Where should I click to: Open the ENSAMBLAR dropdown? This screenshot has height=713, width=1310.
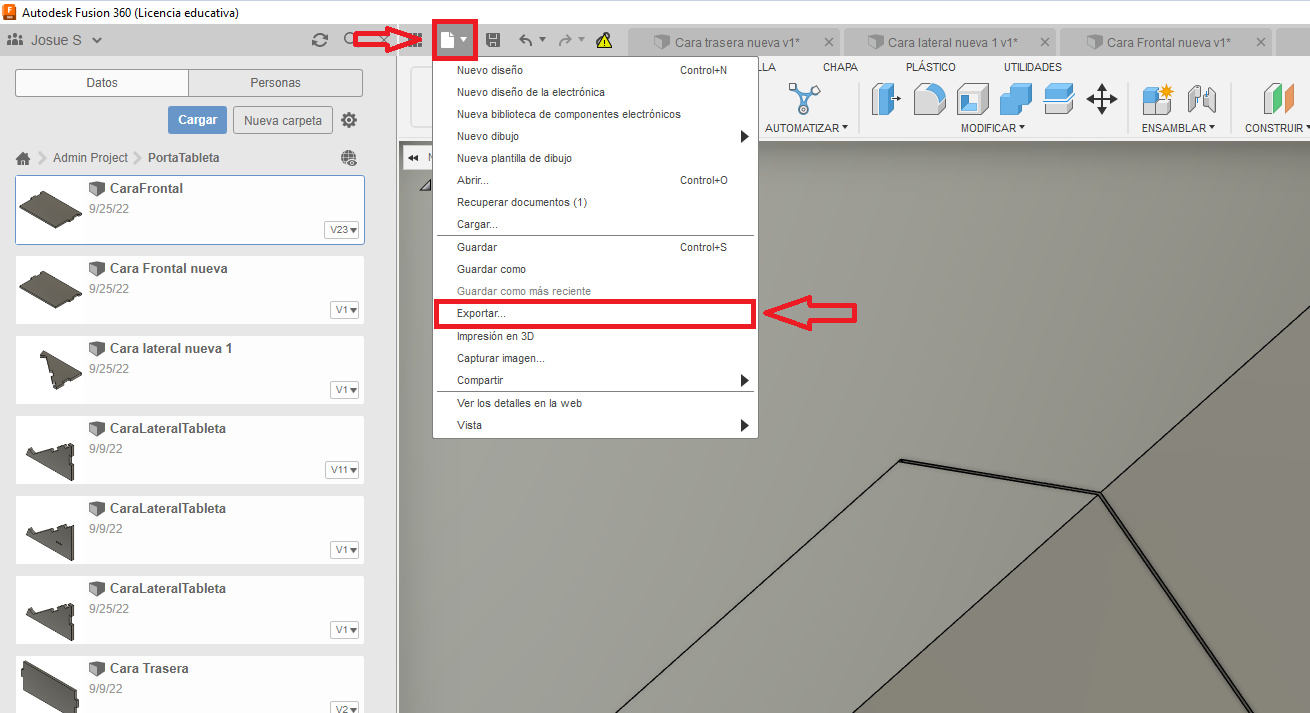pos(1178,128)
